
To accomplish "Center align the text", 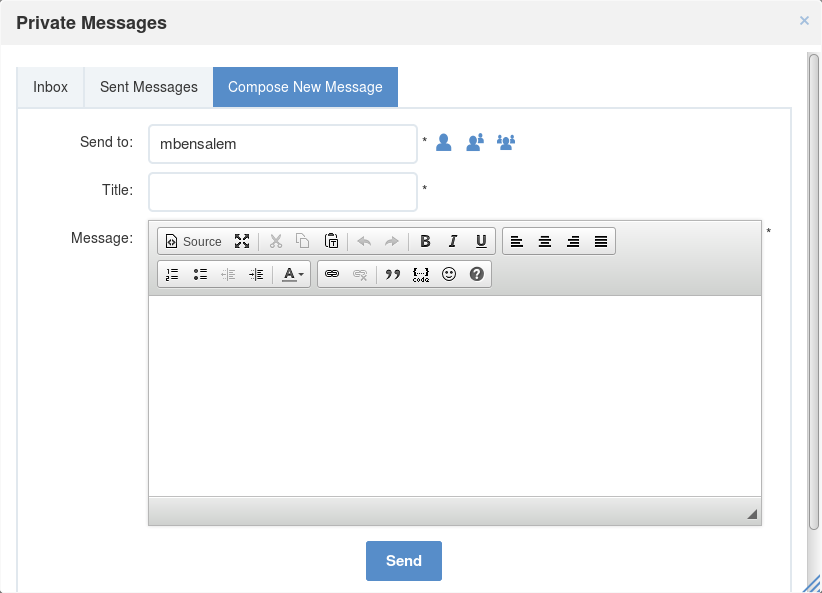I will (545, 241).
